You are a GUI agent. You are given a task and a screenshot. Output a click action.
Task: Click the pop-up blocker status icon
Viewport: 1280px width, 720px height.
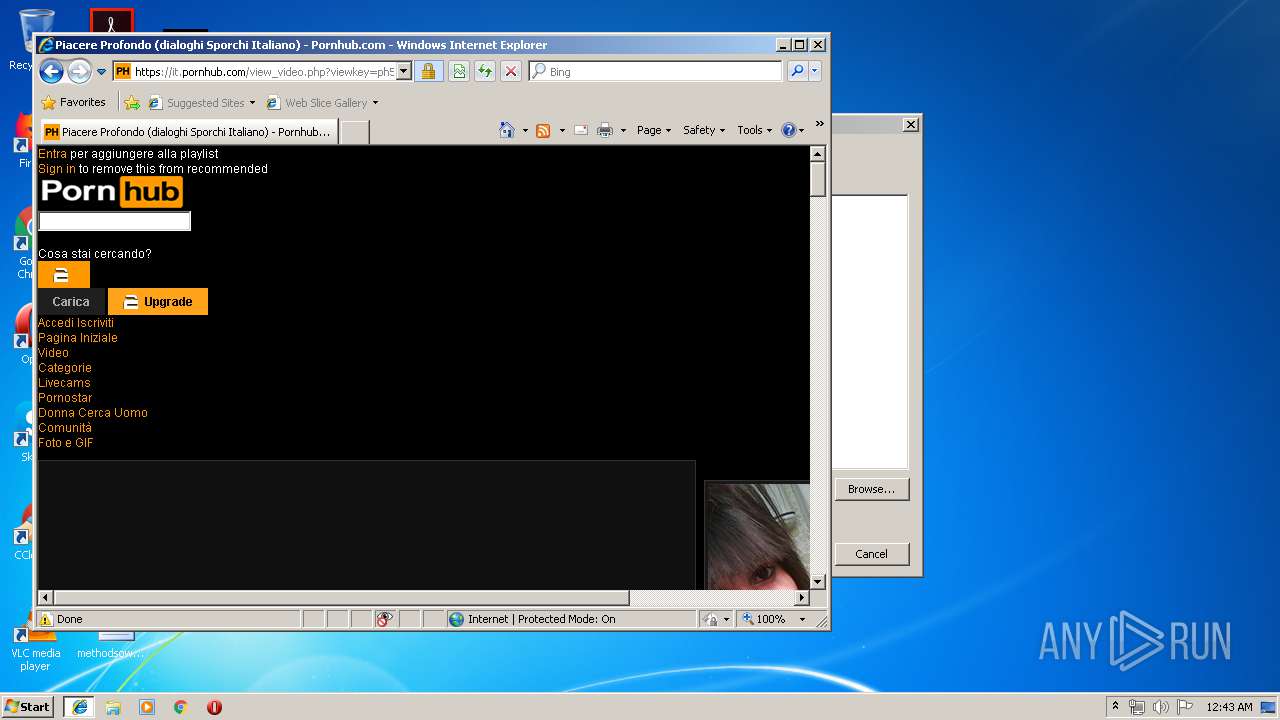click(385, 619)
